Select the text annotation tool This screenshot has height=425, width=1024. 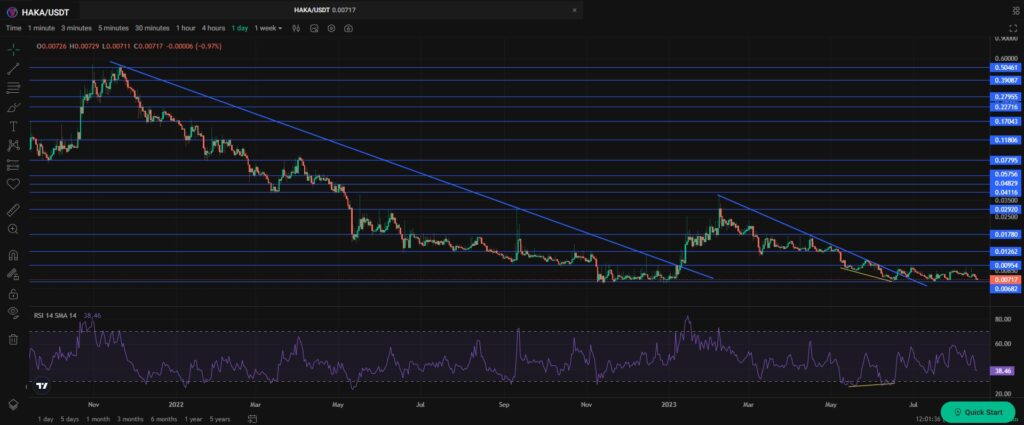(13, 126)
